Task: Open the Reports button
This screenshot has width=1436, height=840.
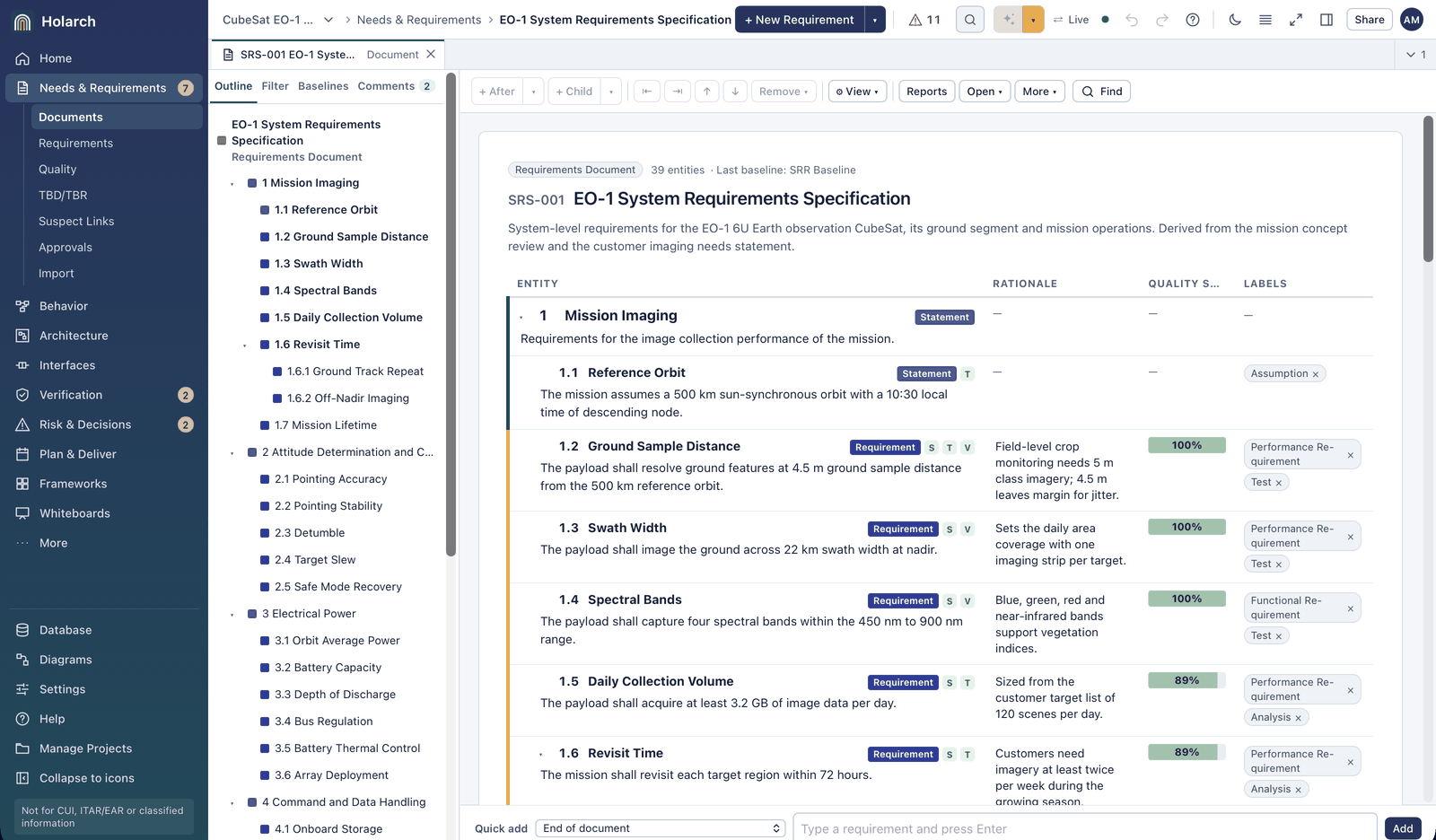Action: point(926,92)
